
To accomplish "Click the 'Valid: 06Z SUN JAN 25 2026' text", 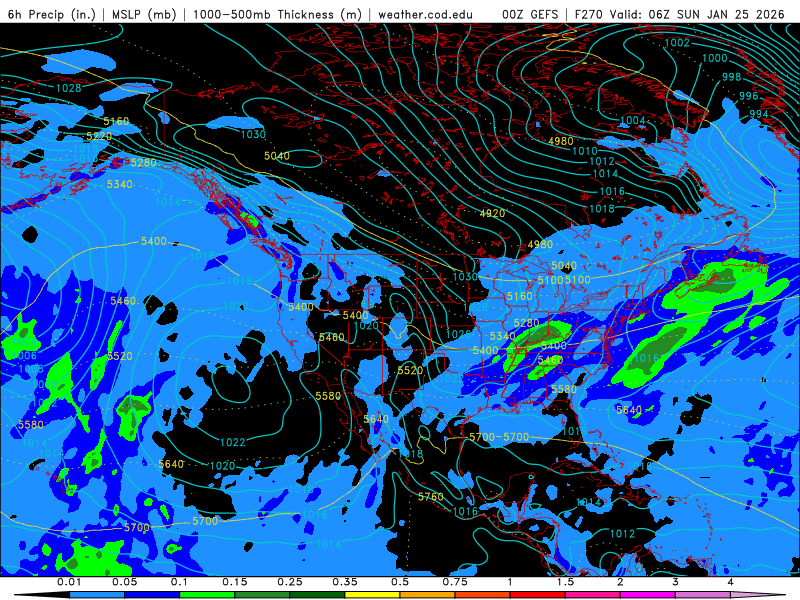I will tap(697, 14).
